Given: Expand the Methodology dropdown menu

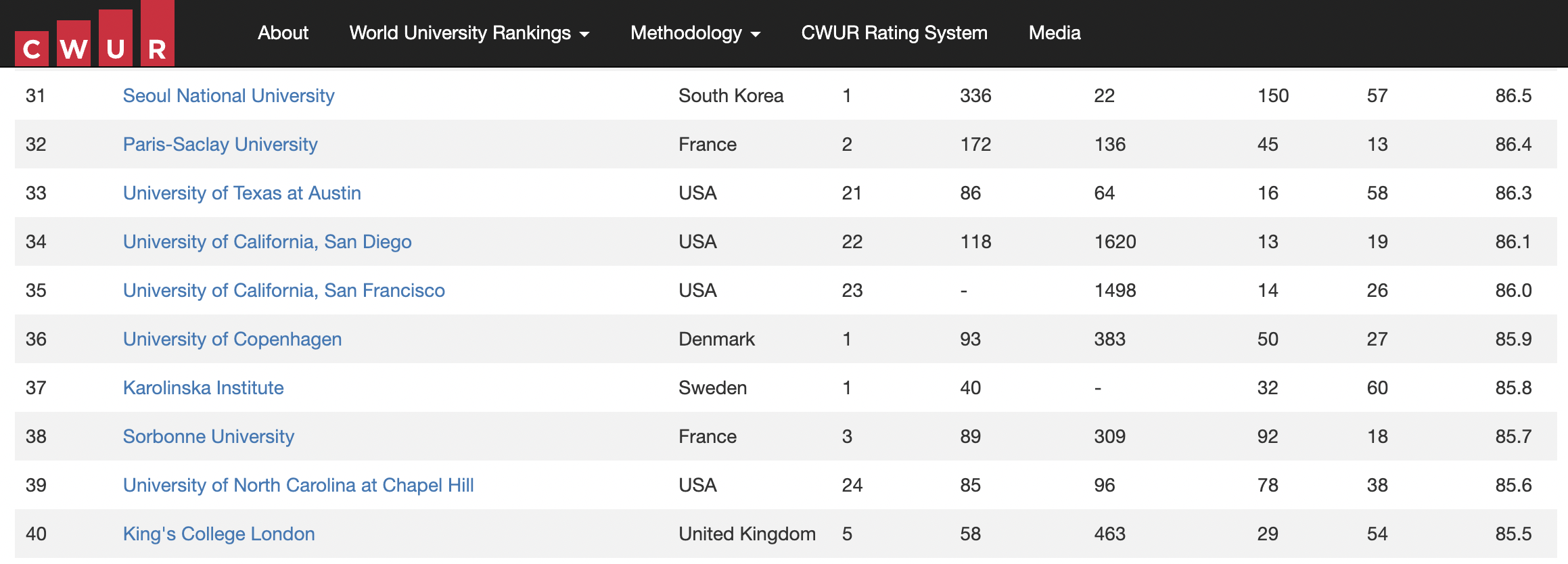Looking at the screenshot, I should click(695, 32).
